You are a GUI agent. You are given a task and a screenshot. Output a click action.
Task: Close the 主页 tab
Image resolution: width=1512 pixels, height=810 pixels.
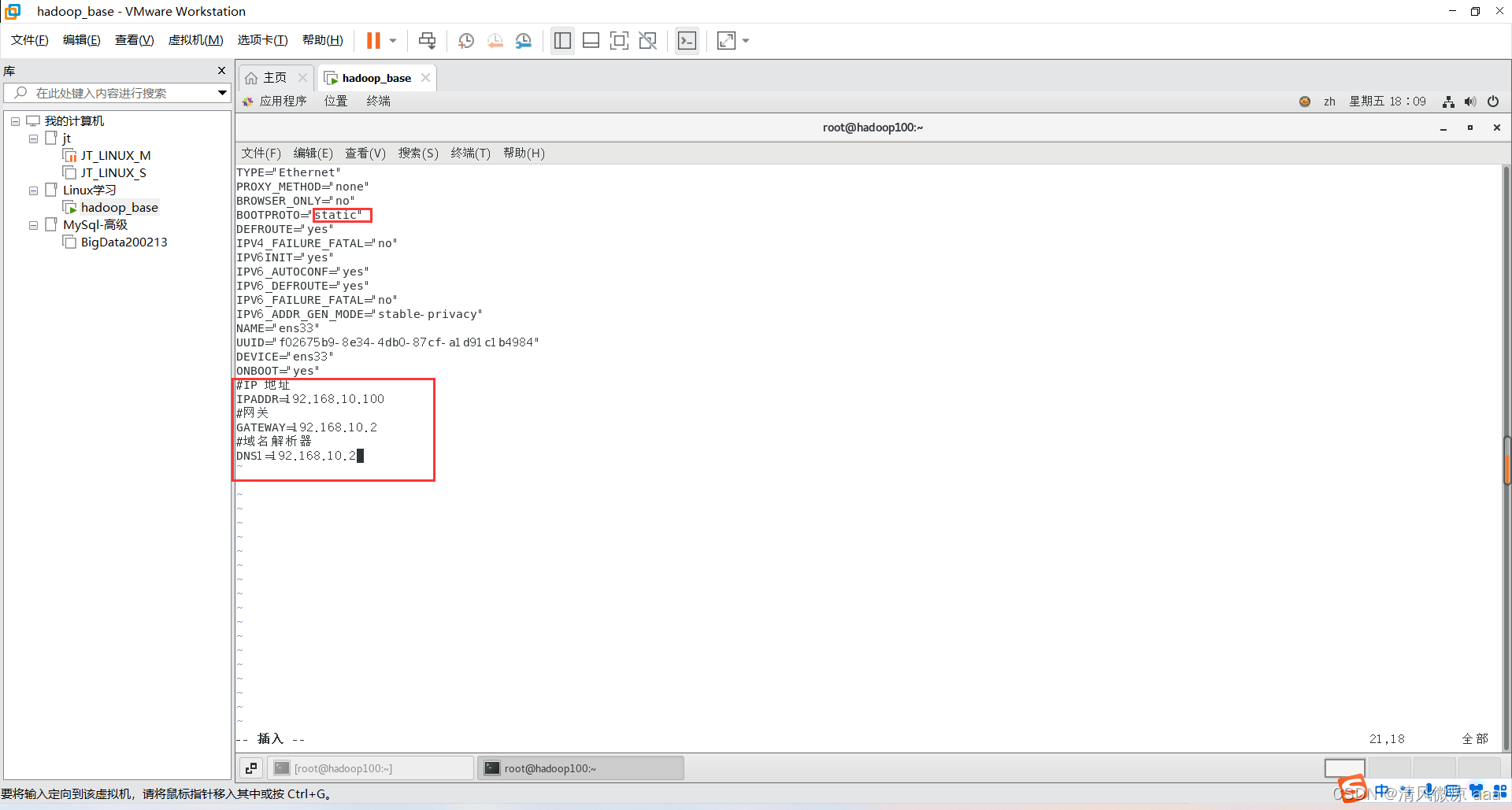click(x=302, y=78)
